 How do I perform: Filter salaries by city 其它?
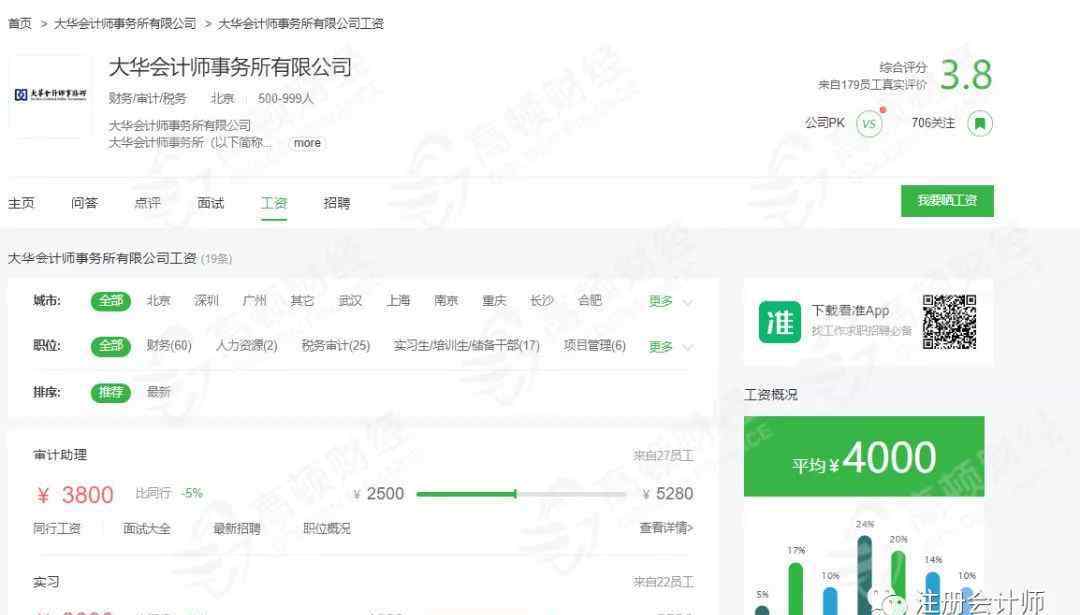[302, 301]
